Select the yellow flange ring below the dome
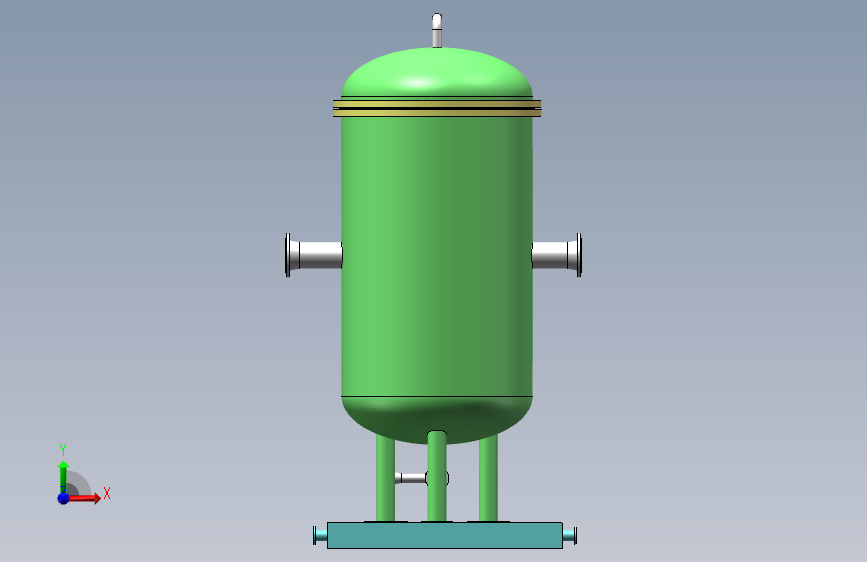 coord(437,108)
